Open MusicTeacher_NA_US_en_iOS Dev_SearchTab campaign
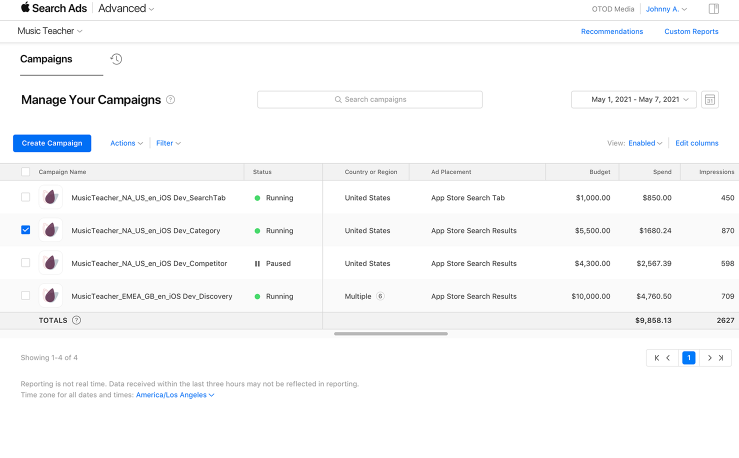Screen dimensions: 739x458 [148, 198]
